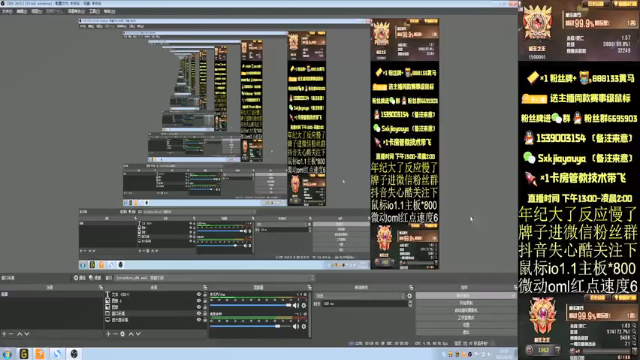Add a new source with the plus icon
Screen dimensions: 640x360
[108, 334]
